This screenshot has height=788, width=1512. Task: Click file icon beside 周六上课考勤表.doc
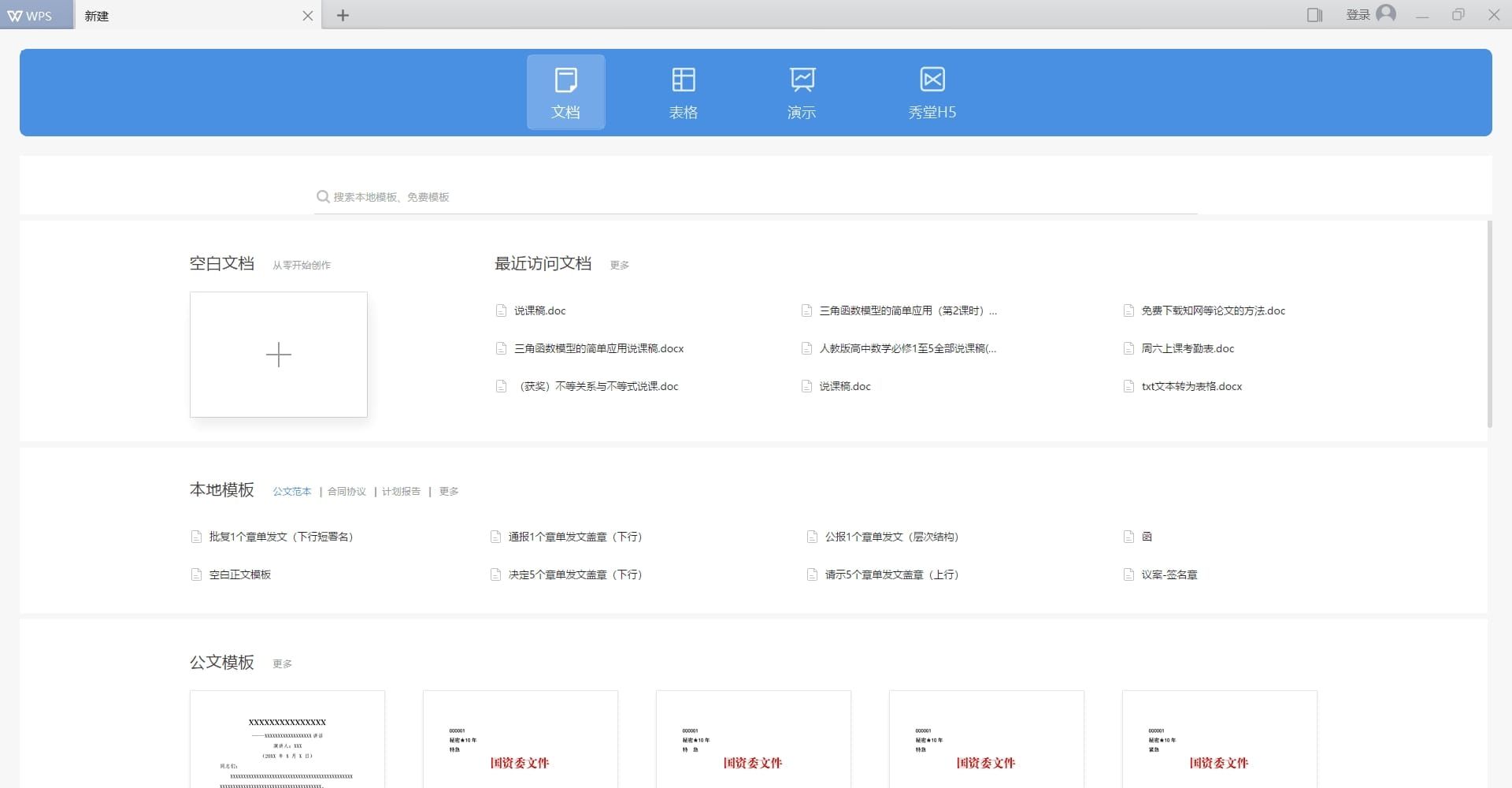(1128, 348)
